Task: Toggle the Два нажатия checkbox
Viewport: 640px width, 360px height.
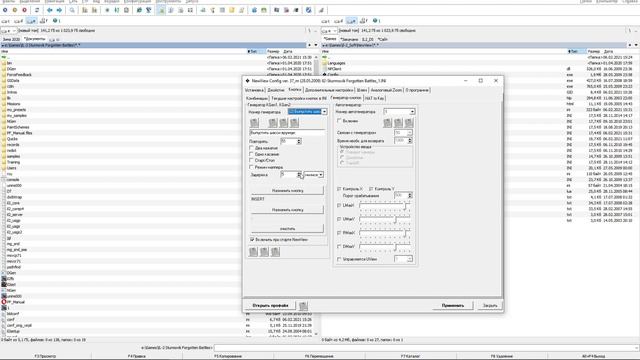Action: click(x=252, y=148)
